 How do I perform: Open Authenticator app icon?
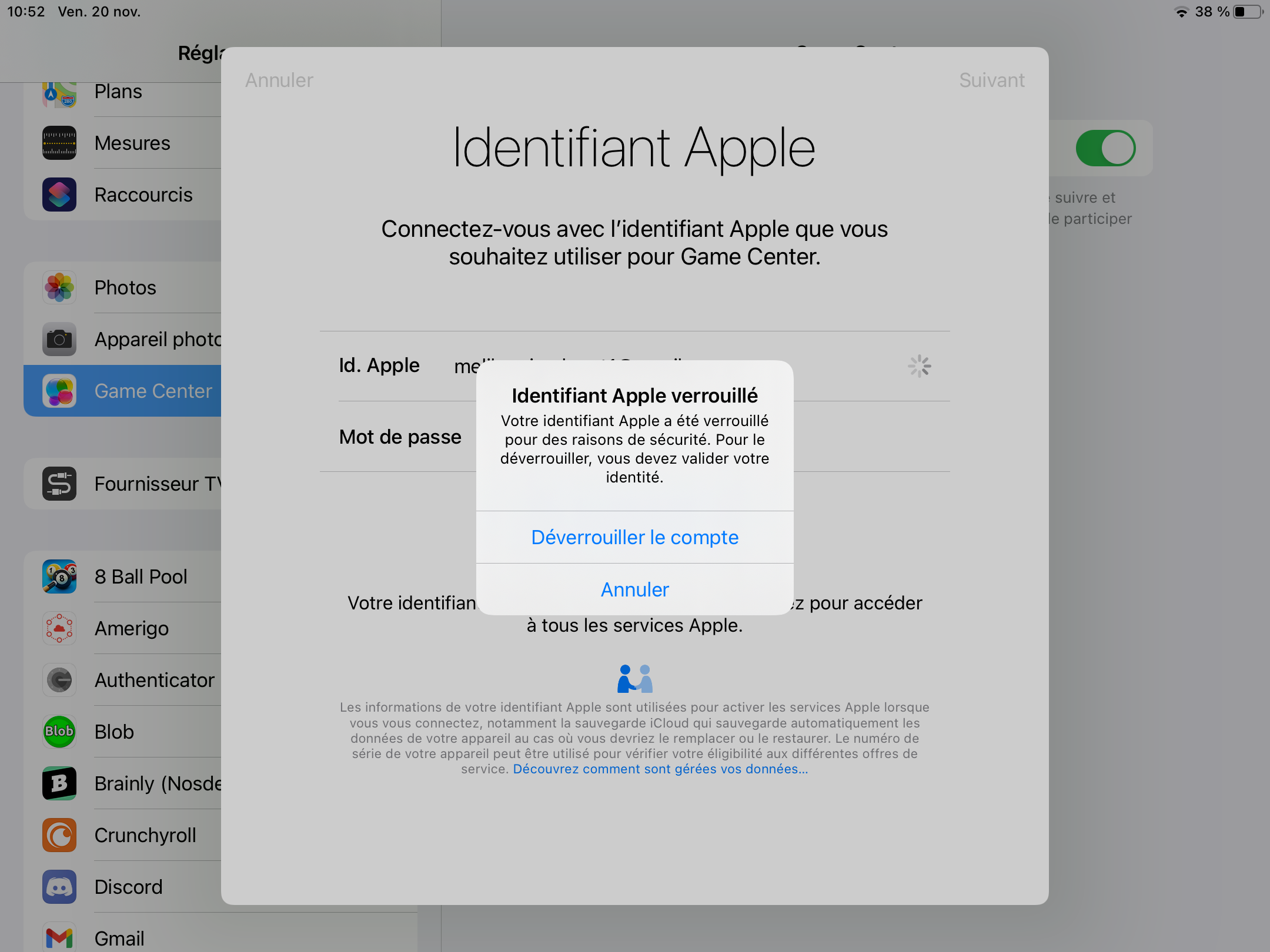pyautogui.click(x=59, y=680)
